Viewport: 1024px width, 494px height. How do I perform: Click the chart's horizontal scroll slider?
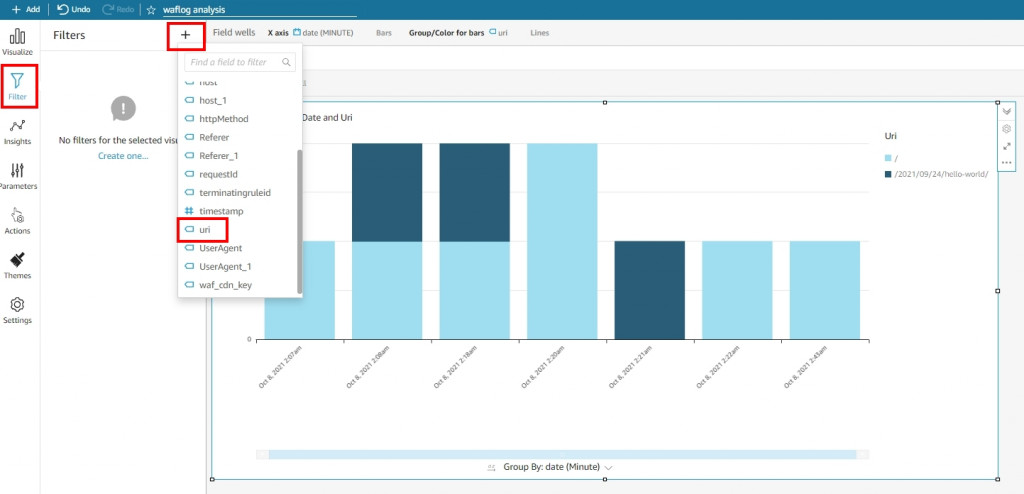point(562,454)
